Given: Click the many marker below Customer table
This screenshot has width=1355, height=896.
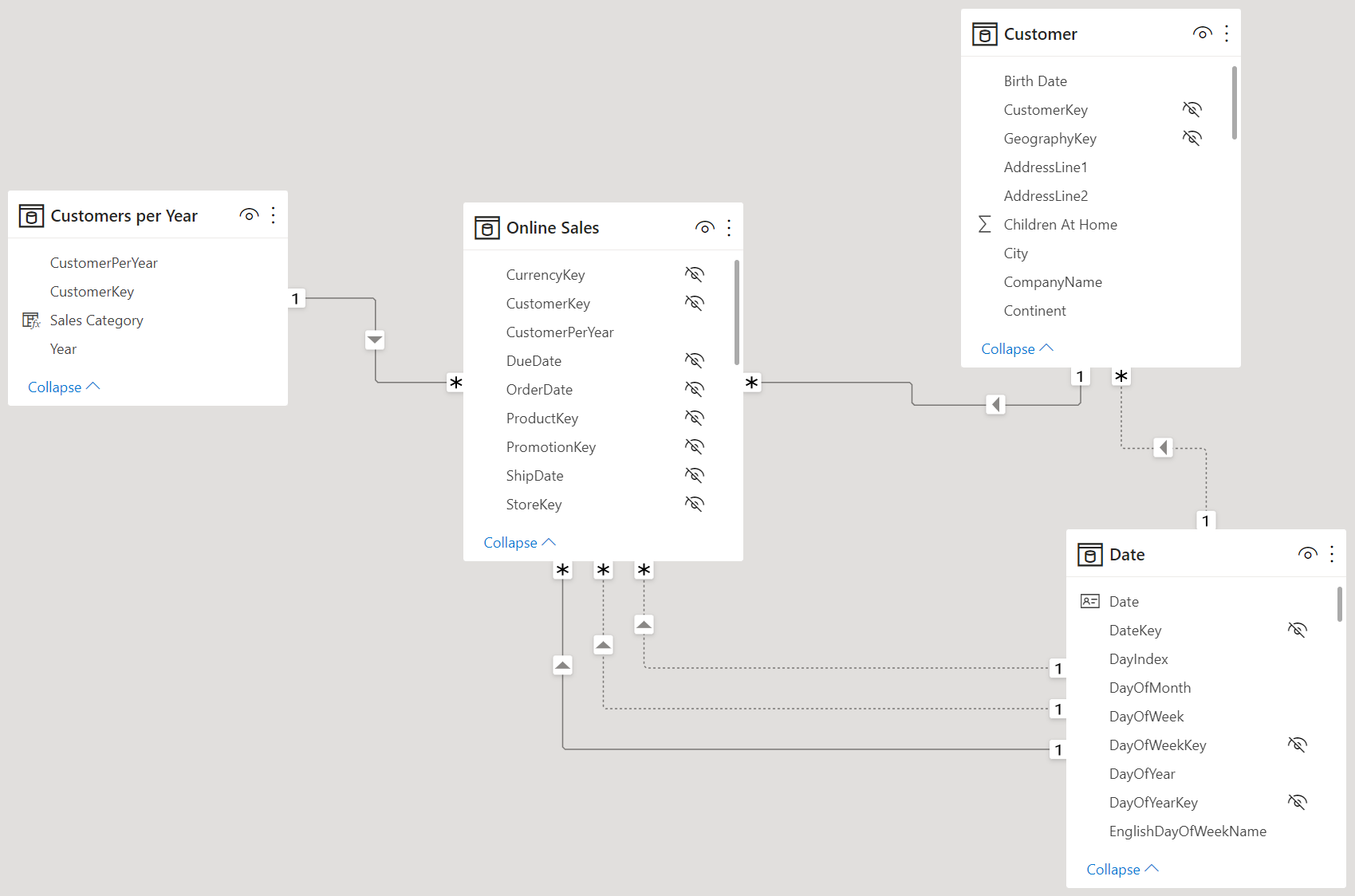Looking at the screenshot, I should coord(1121,376).
